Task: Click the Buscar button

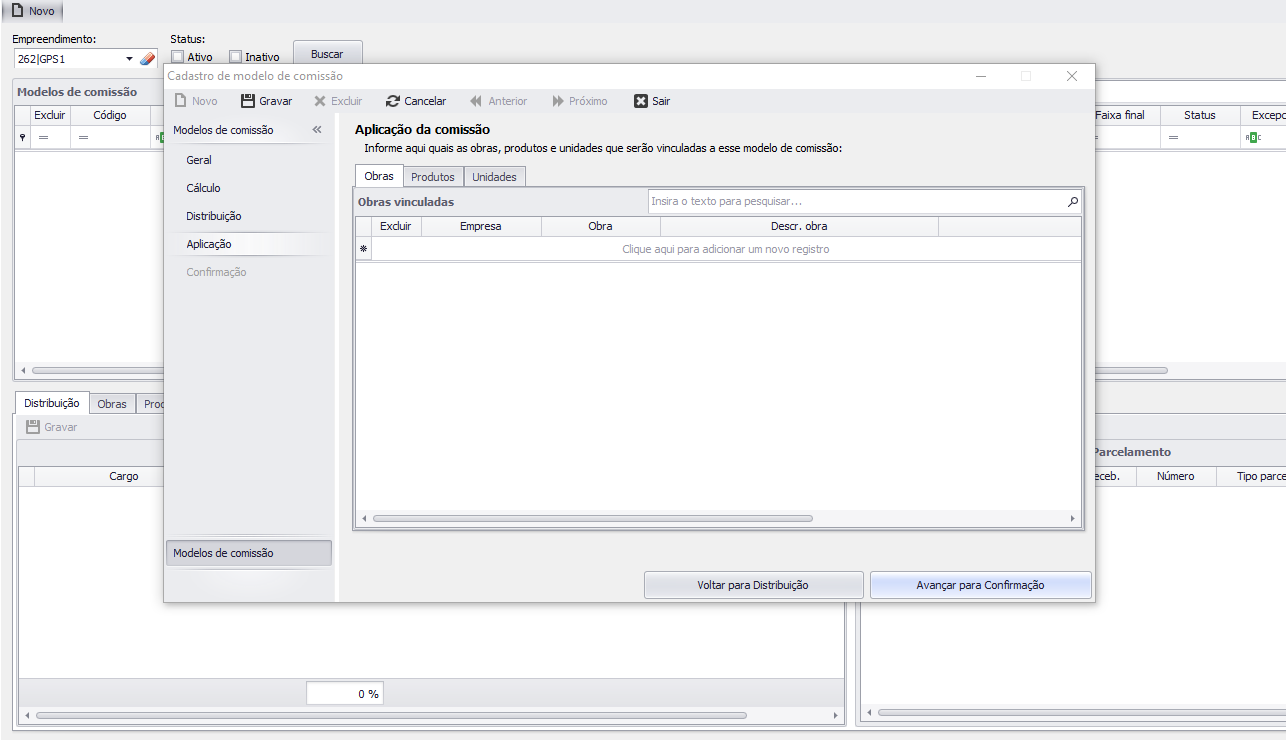Action: (x=327, y=54)
